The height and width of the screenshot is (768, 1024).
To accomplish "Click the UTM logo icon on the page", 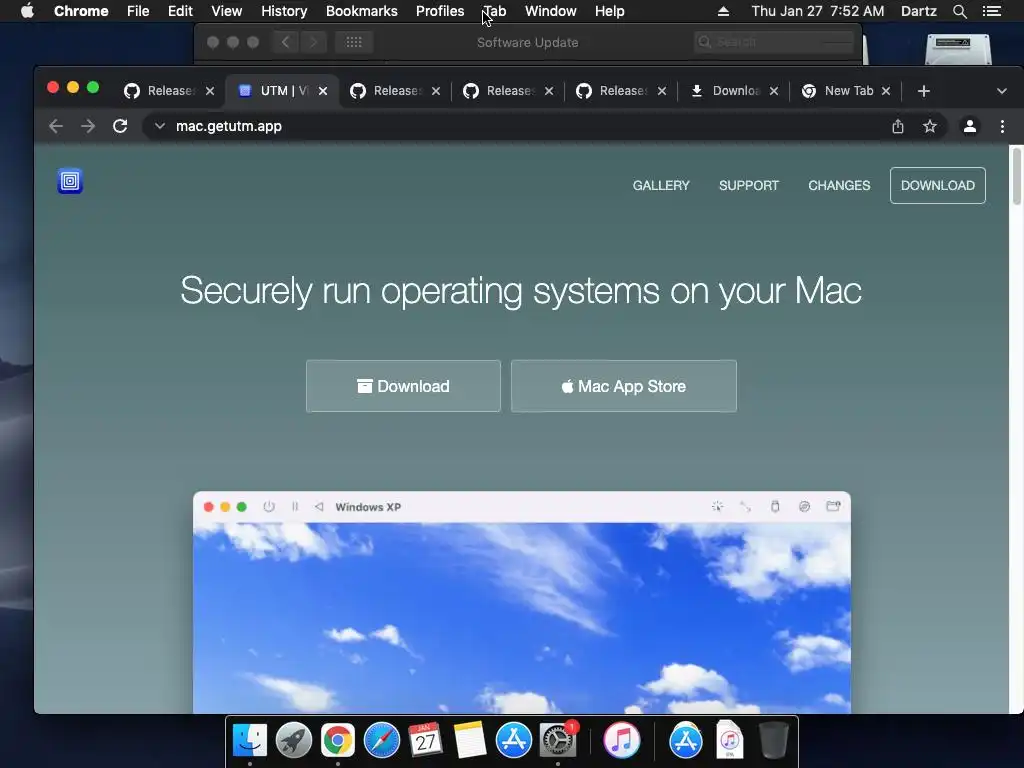I will (x=70, y=181).
